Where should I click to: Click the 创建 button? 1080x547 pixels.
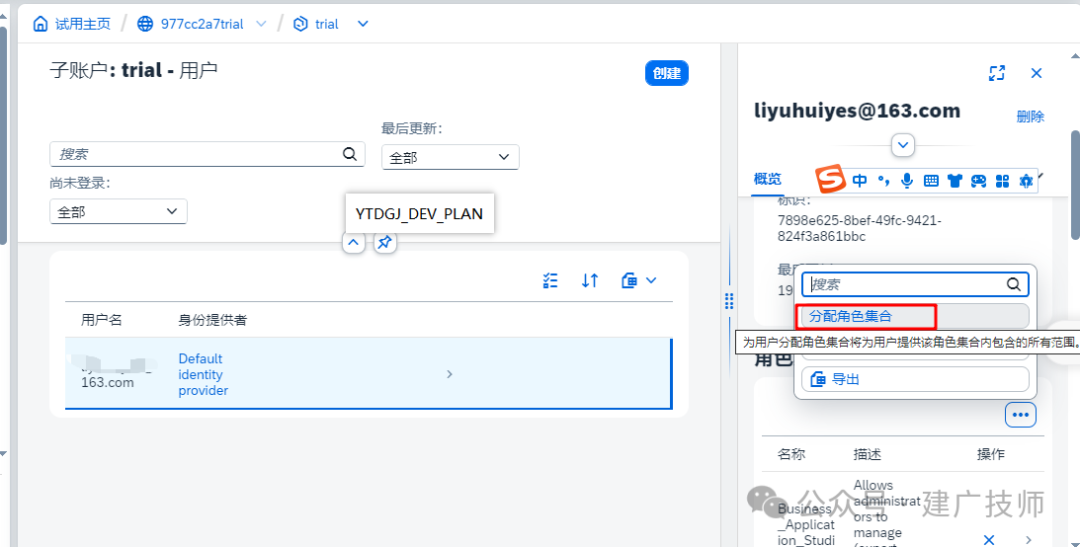point(667,73)
